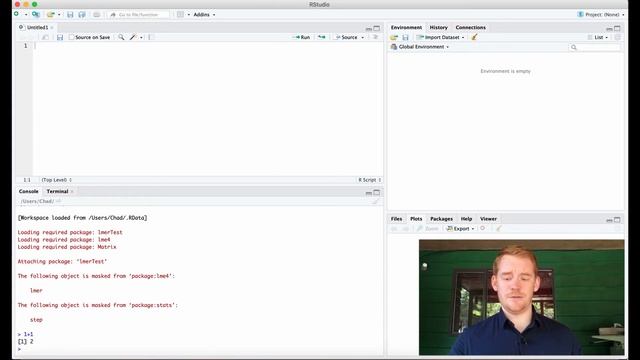Click the Import Dataset button
Image resolution: width=640 pixels, height=360 pixels.
click(x=440, y=37)
